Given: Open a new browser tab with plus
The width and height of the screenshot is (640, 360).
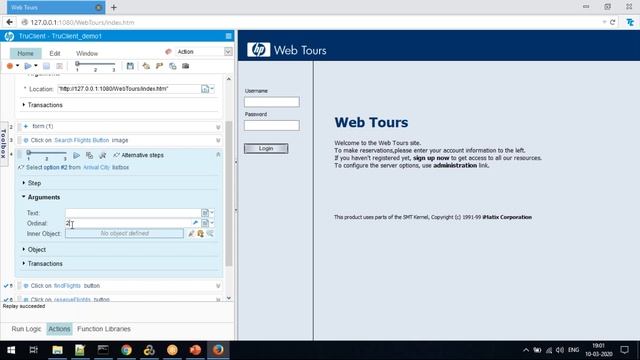Looking at the screenshot, I should (114, 7).
